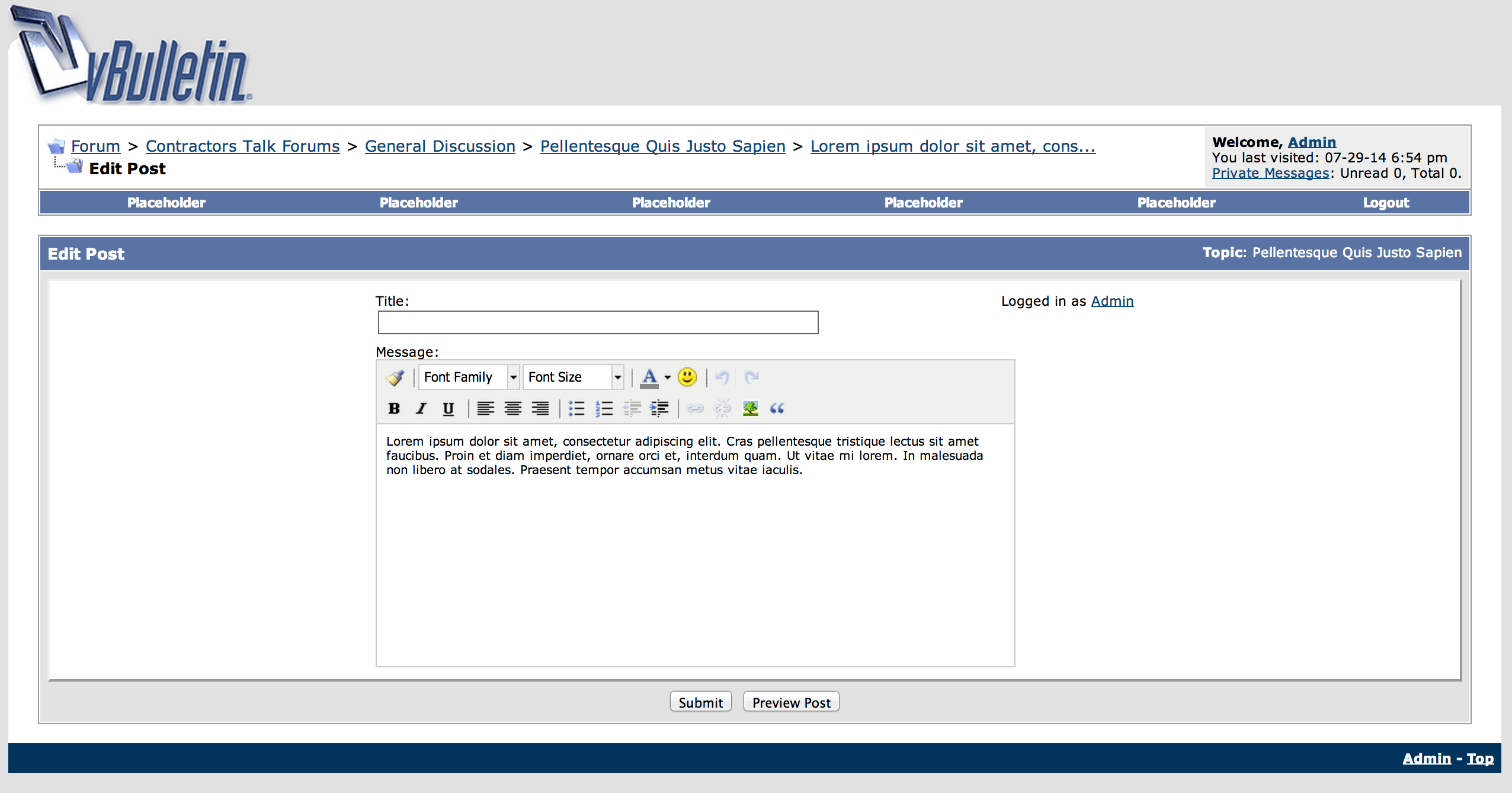
Task: Toggle bold formatting in editor
Action: tap(394, 408)
